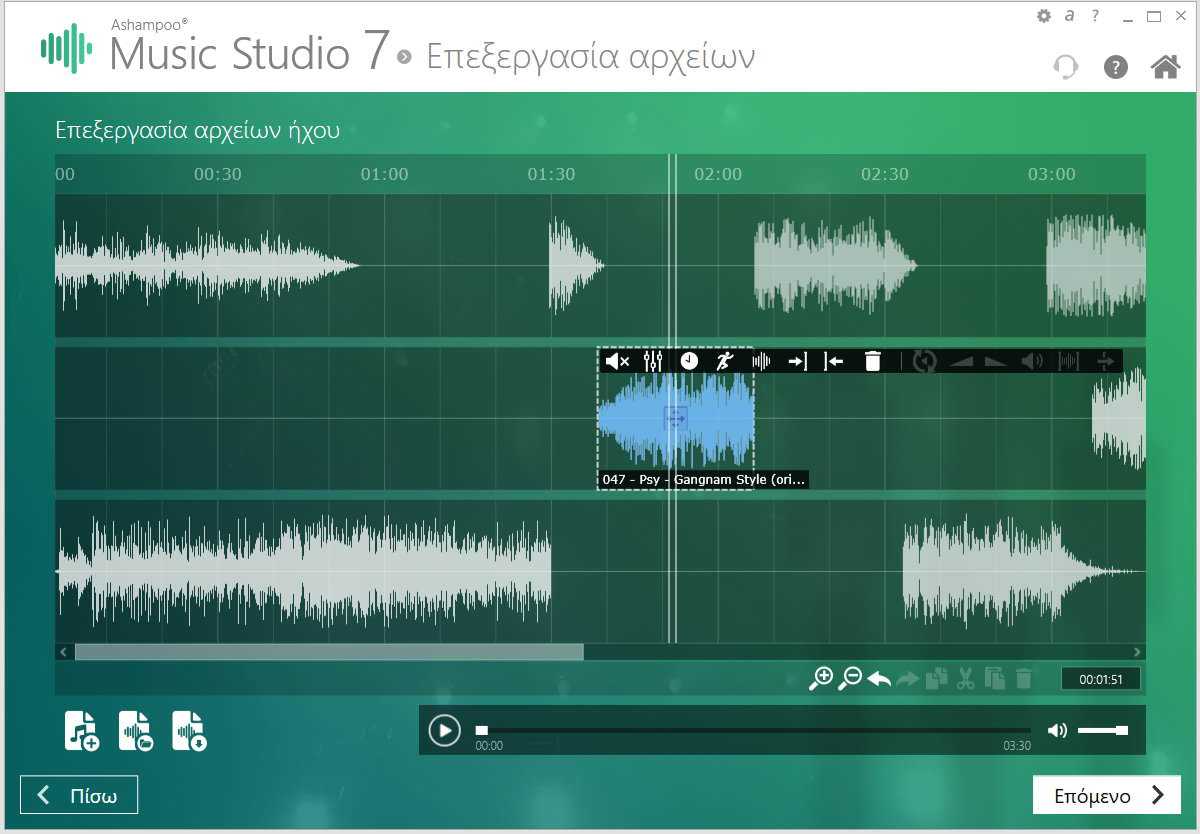Zoom in on the timeline
This screenshot has width=1200, height=834.
[821, 678]
